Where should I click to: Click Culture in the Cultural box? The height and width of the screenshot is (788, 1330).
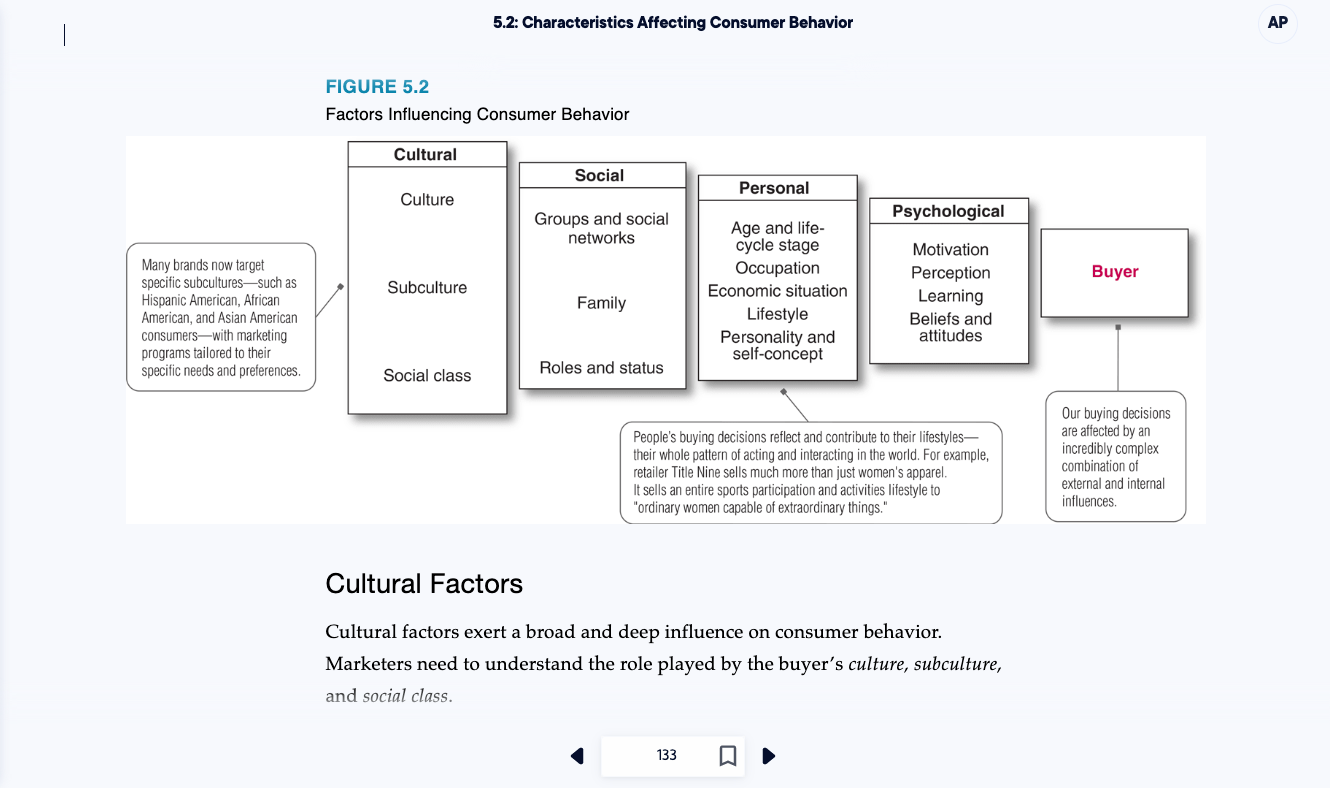[x=427, y=200]
